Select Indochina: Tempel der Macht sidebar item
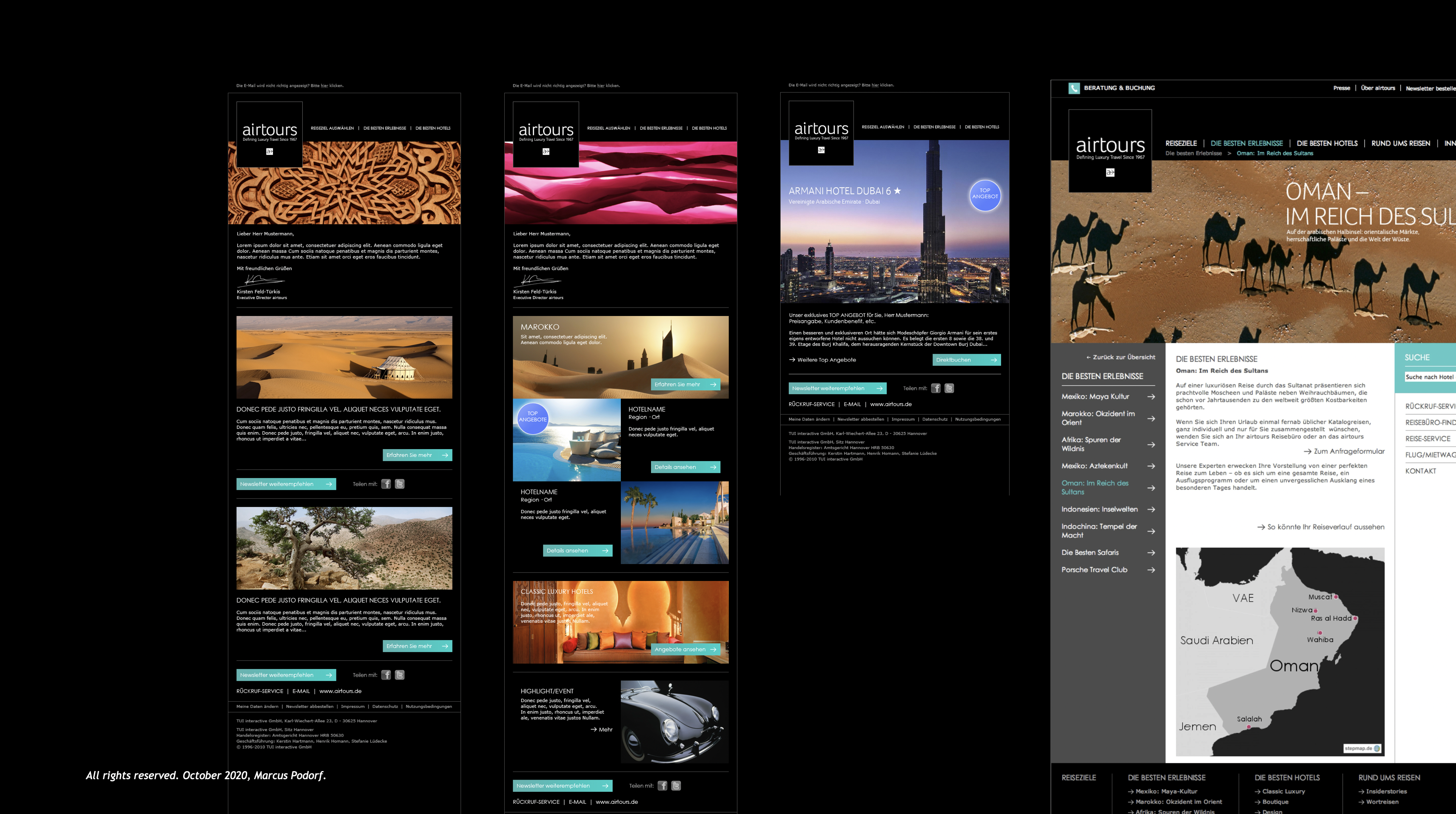1456x814 pixels. click(x=1099, y=531)
